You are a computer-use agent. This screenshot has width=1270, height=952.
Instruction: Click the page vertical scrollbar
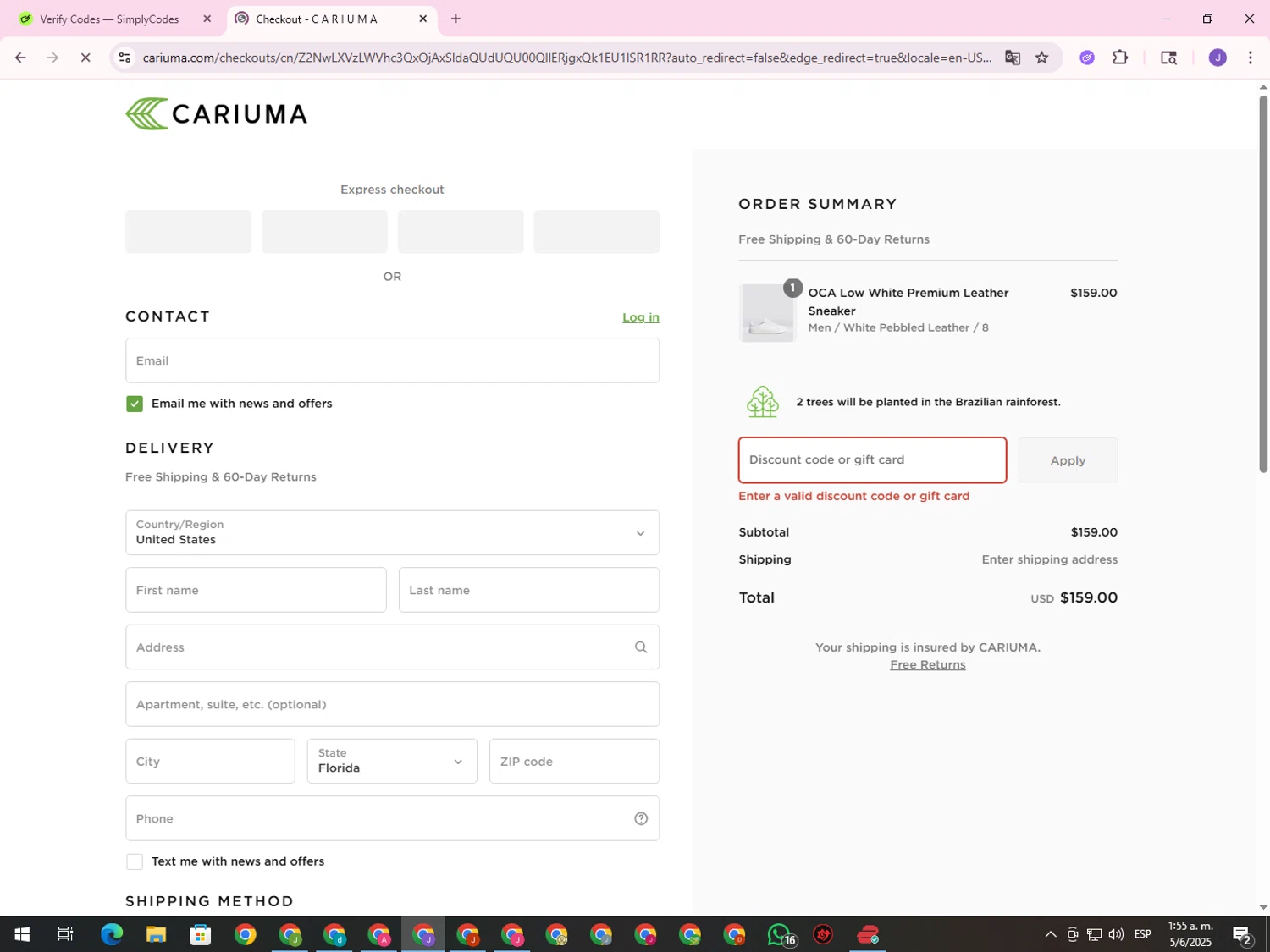click(1263, 283)
